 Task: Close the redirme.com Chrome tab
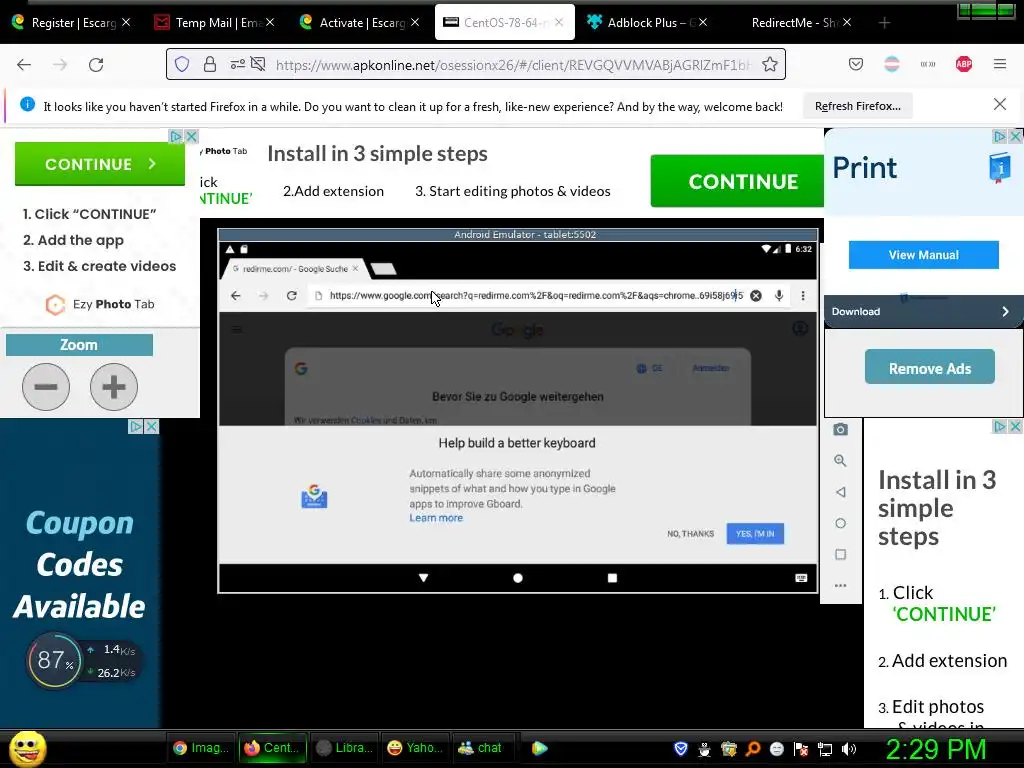tap(355, 268)
